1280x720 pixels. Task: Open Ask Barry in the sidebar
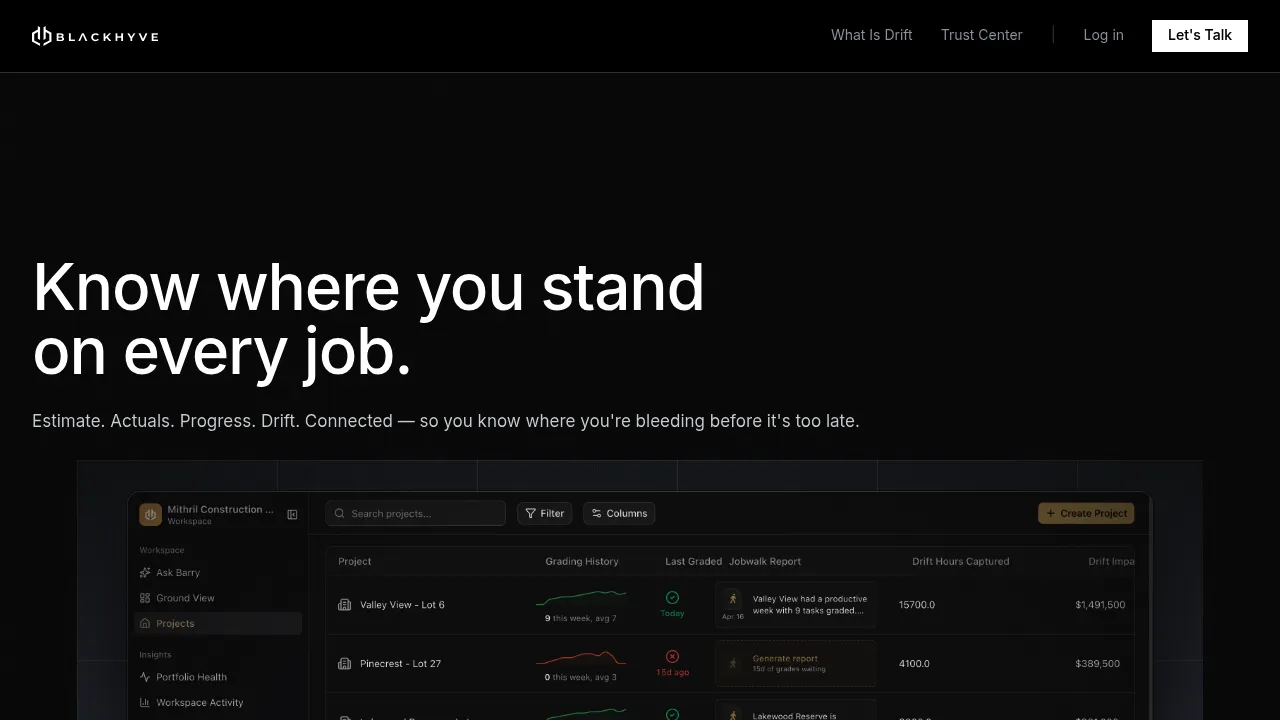178,573
